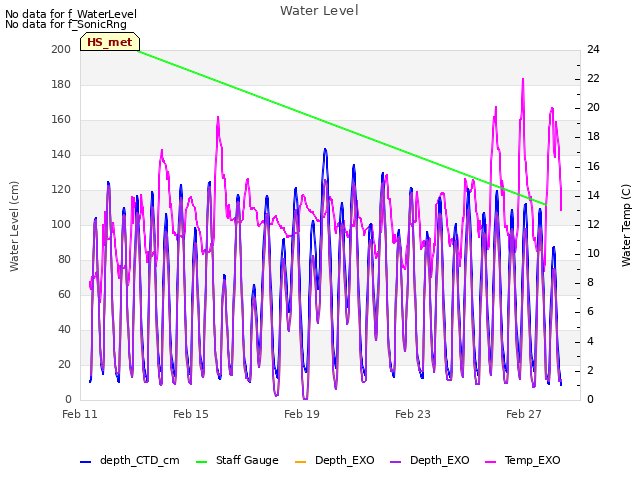This screenshot has width=640, height=480.
Task: Click the Feb 11 x-axis label
Action: pos(80,414)
